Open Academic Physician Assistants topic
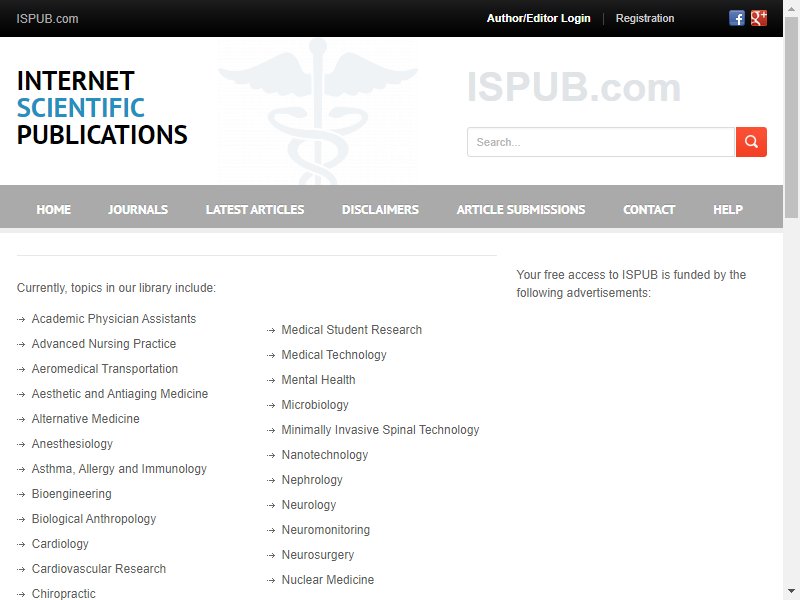 114,319
